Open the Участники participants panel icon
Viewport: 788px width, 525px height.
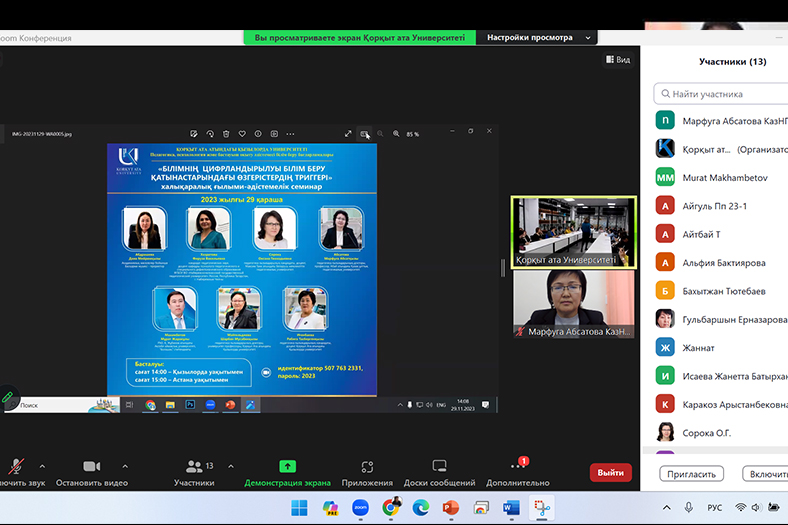(193, 467)
